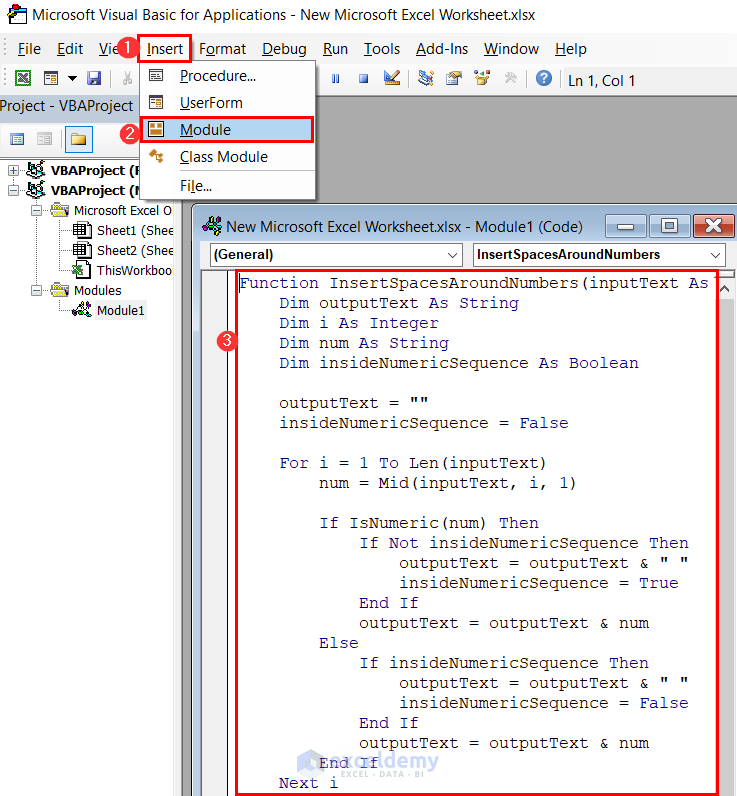Click the "Dim i As Integer" code line
The height and width of the screenshot is (796, 737).
click(x=358, y=323)
